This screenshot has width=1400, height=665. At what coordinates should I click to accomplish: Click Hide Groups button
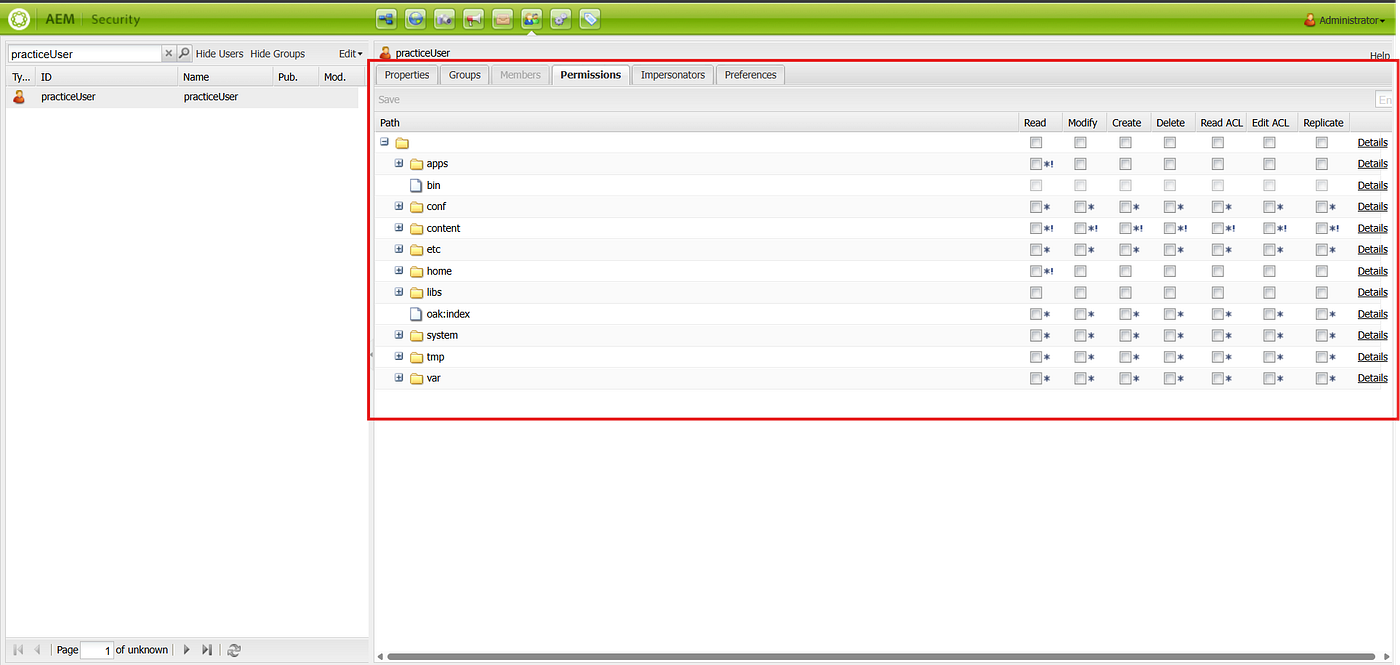click(278, 54)
